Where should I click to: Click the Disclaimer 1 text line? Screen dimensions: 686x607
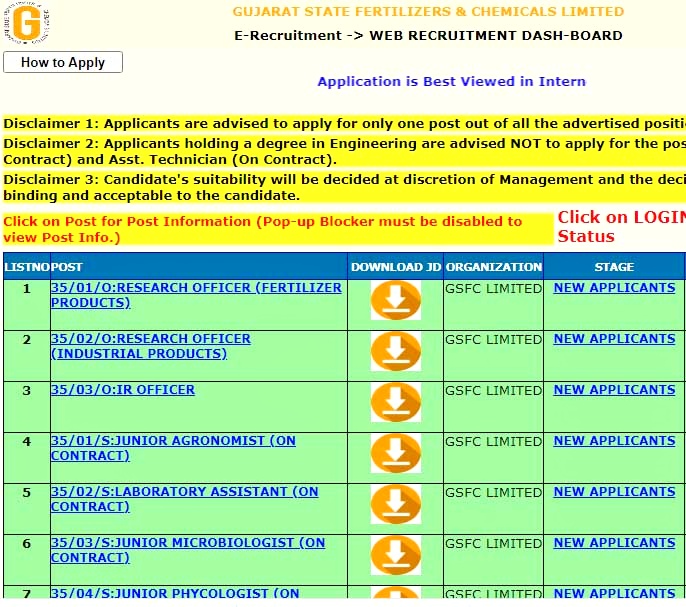(x=344, y=124)
